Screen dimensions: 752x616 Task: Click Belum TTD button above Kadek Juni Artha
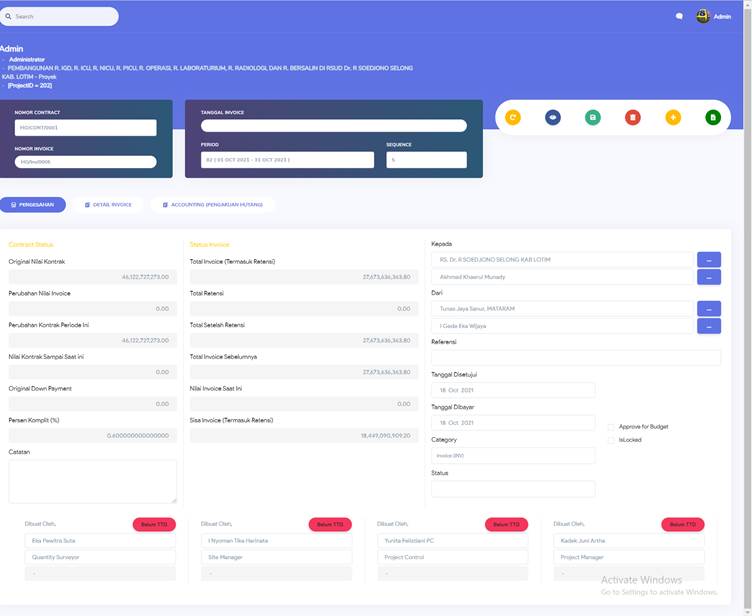pos(682,524)
